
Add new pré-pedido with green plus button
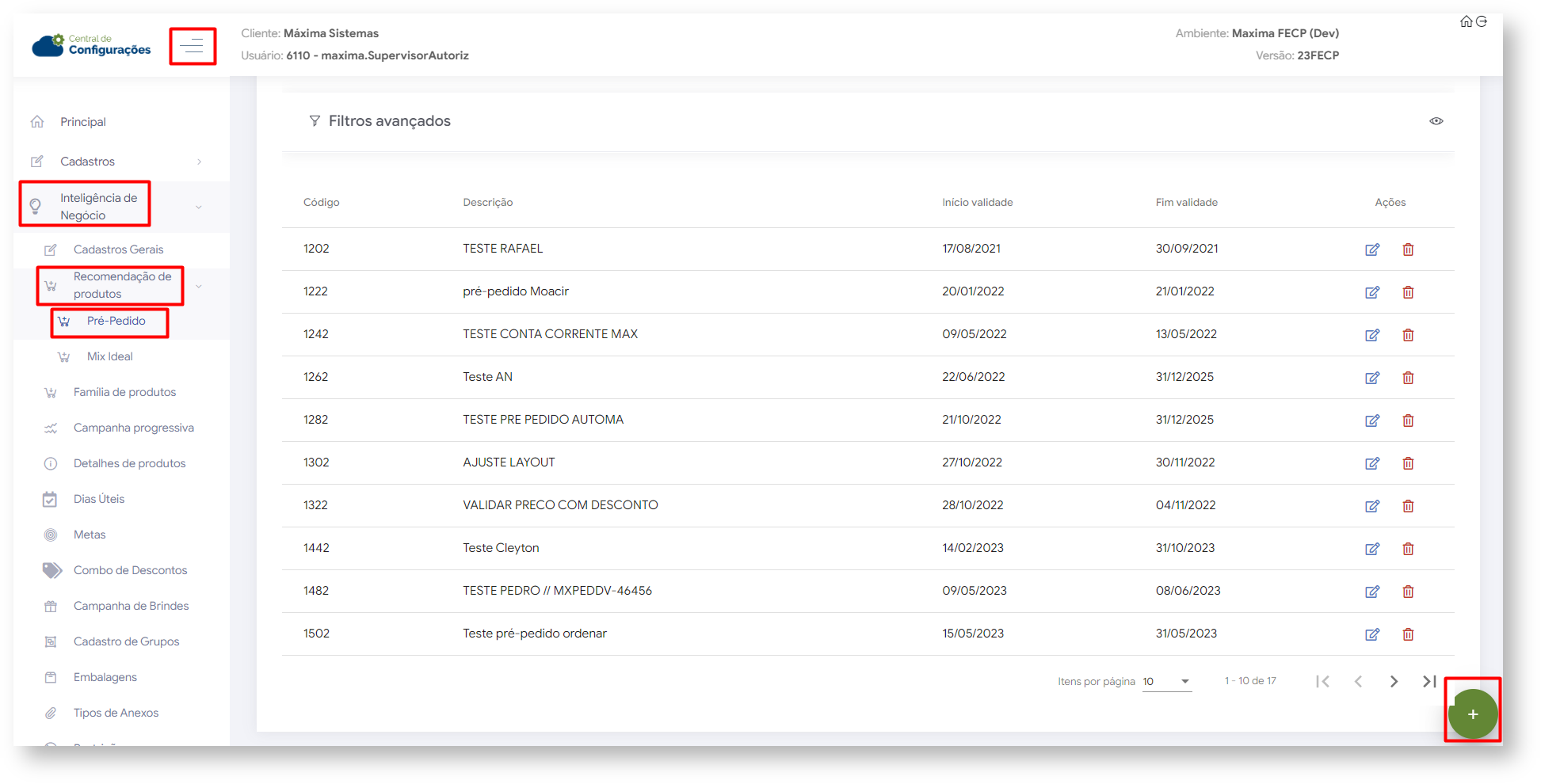(1472, 714)
